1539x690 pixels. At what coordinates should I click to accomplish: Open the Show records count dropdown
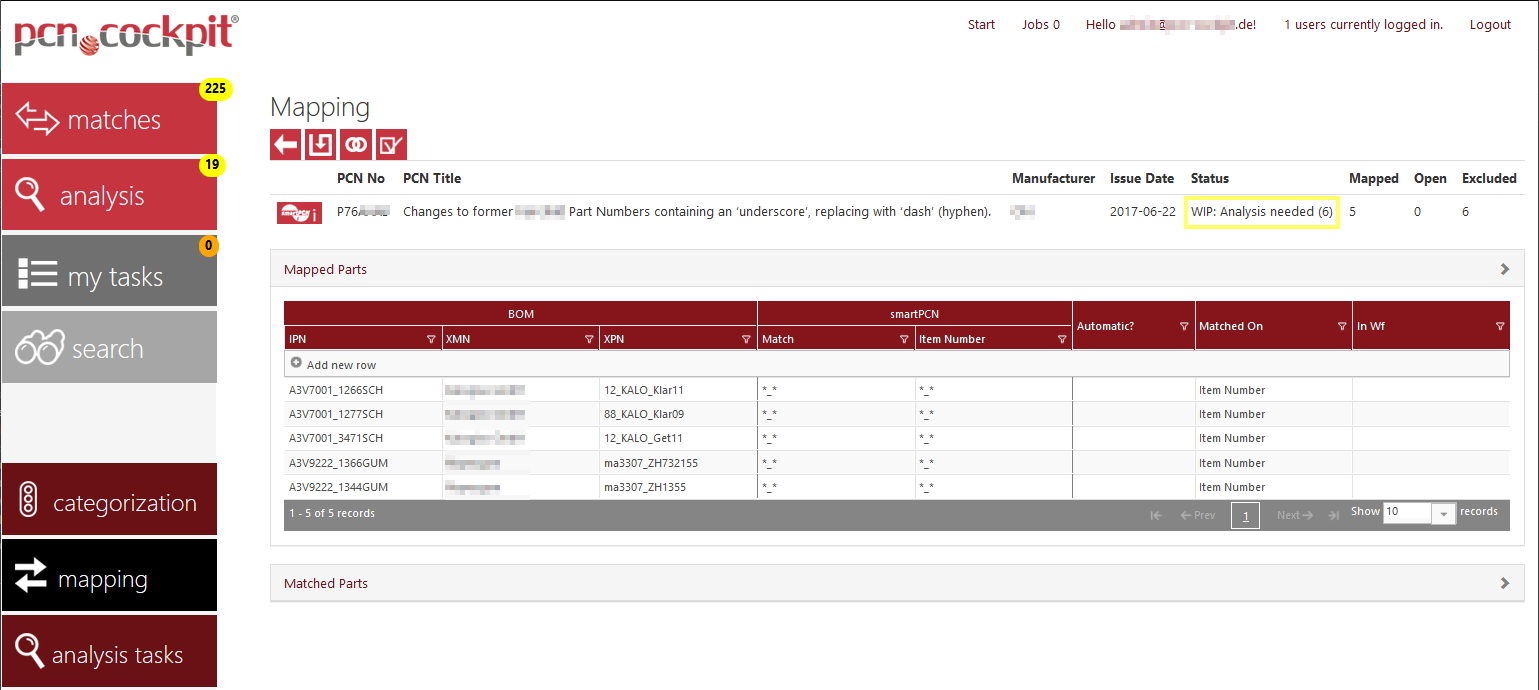[x=1443, y=513]
